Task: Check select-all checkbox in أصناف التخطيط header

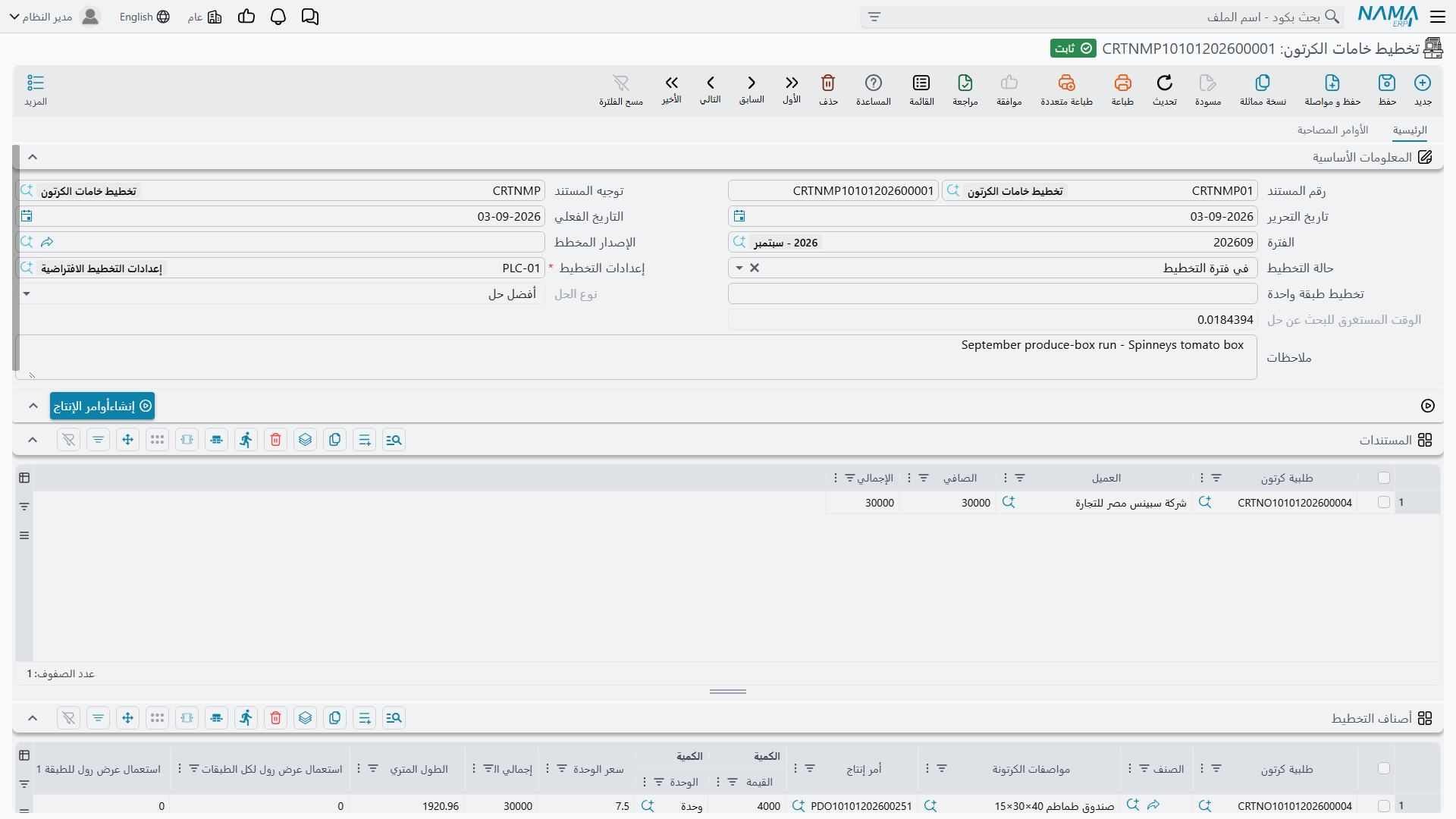Action: (x=1384, y=768)
